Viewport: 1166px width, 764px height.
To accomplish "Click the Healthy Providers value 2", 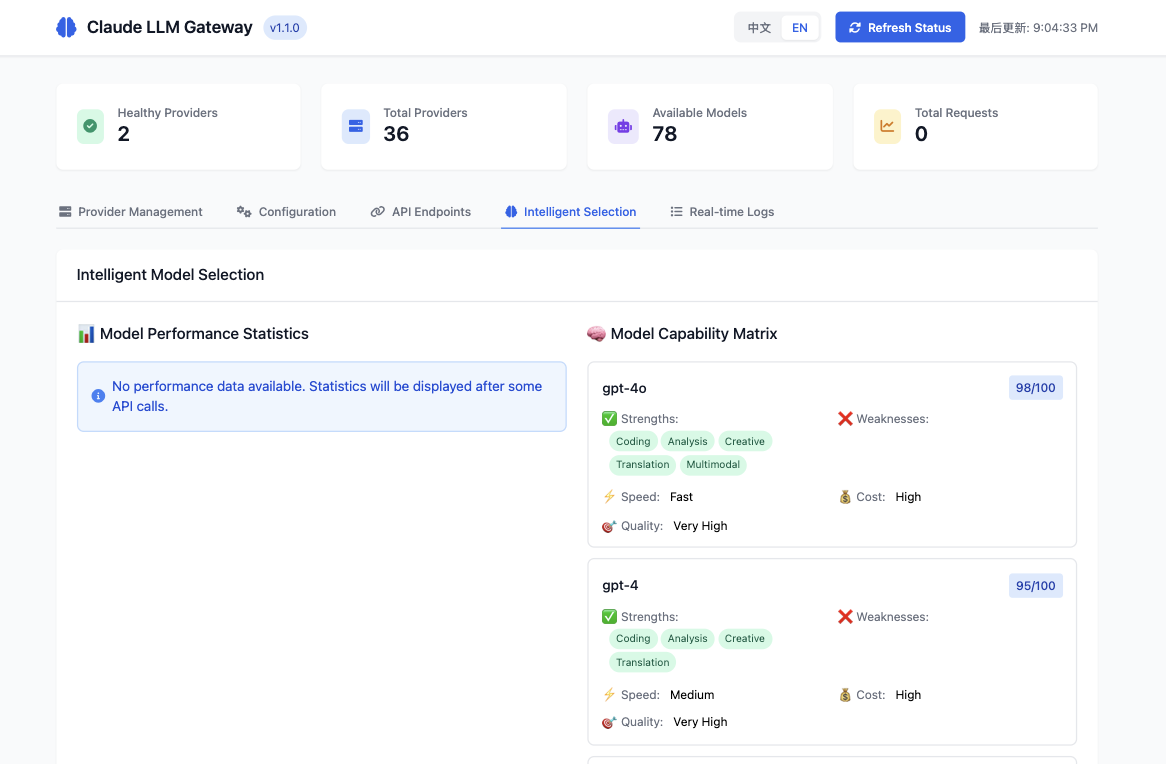I will point(123,134).
